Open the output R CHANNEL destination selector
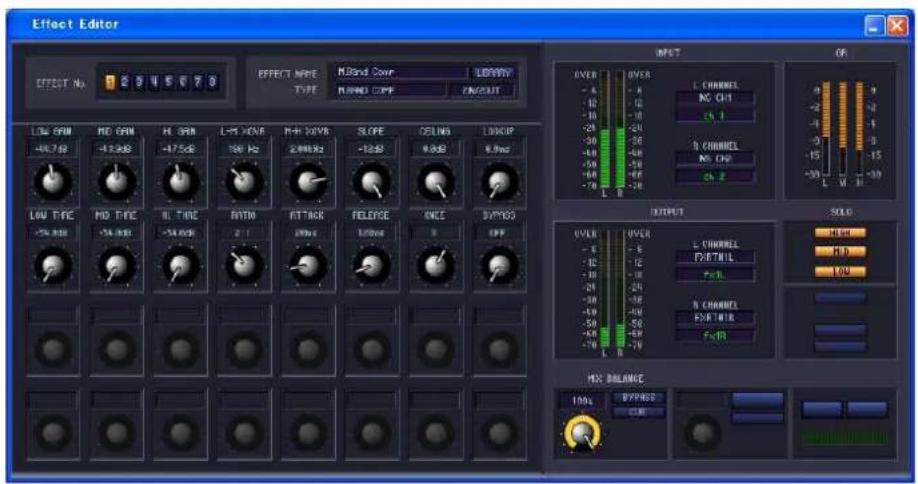The width and height of the screenshot is (918, 484). [715, 318]
